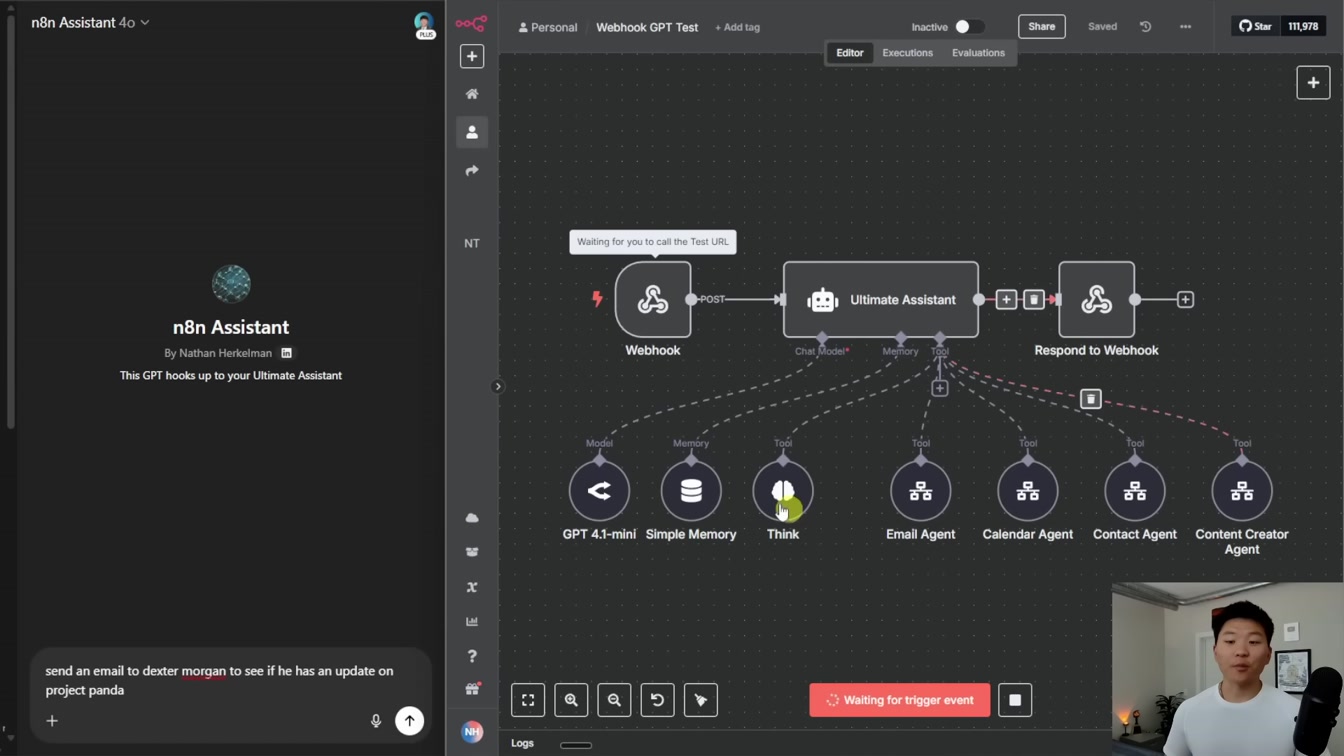Select the Ultimate Assistant agent node

[881, 299]
